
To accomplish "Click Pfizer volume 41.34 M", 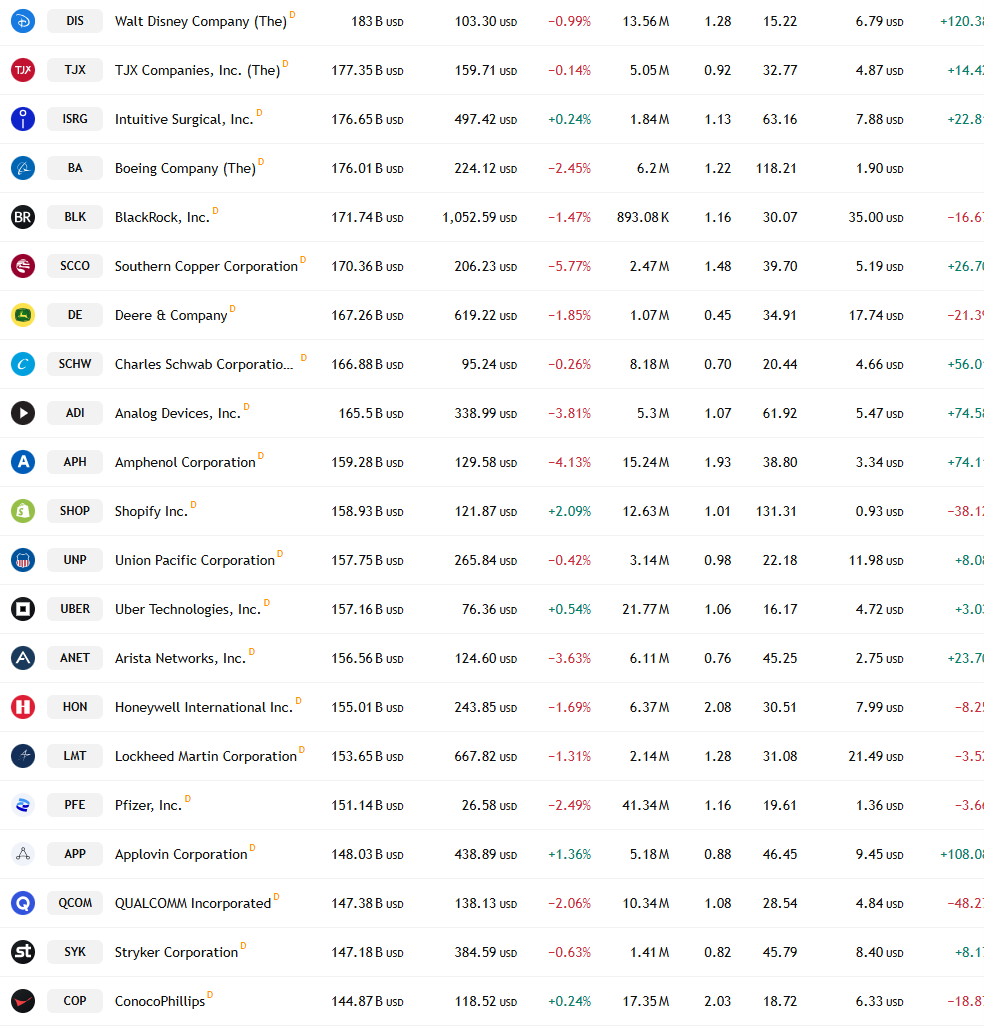I will 646,805.
